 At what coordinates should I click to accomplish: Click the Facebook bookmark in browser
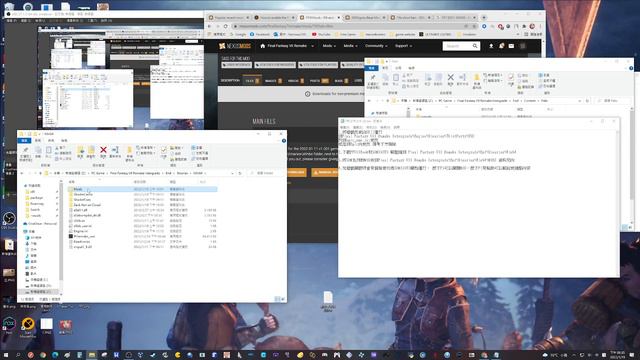point(260,35)
